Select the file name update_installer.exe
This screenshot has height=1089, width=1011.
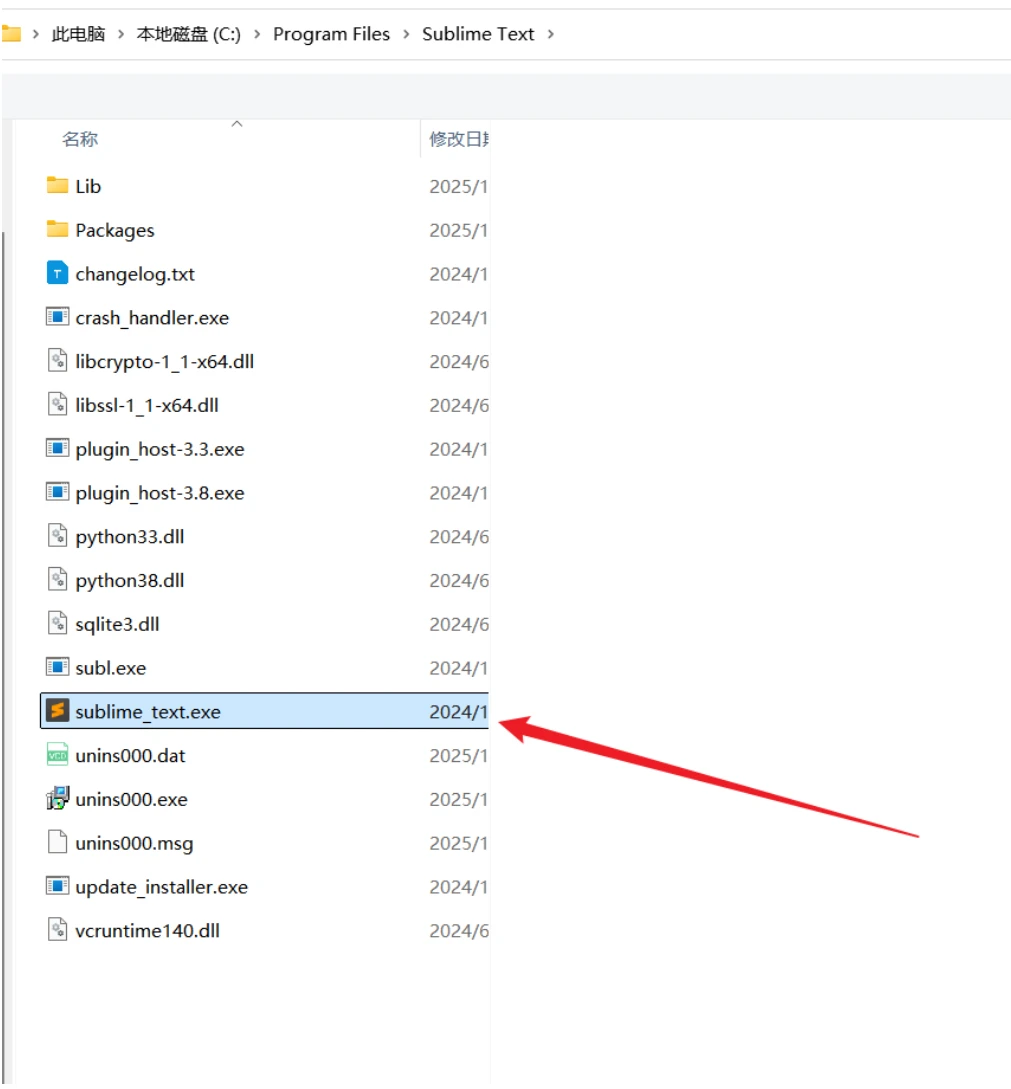point(162,887)
